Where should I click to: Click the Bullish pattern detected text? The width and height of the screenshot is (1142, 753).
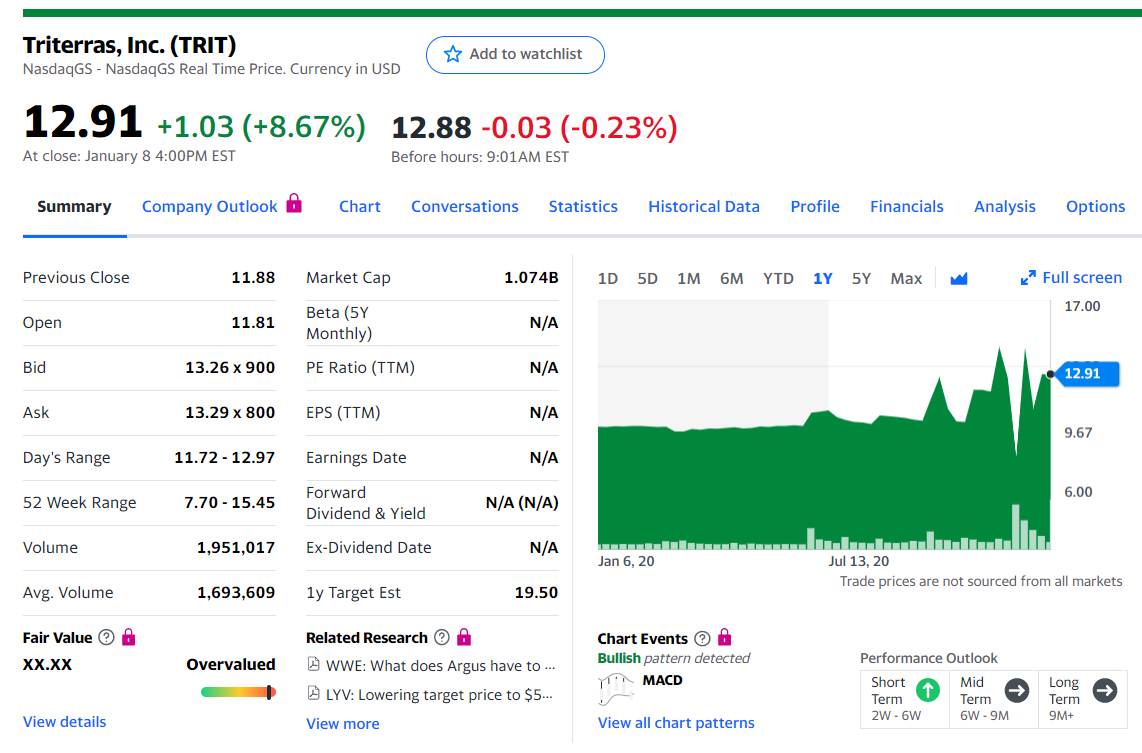[674, 658]
